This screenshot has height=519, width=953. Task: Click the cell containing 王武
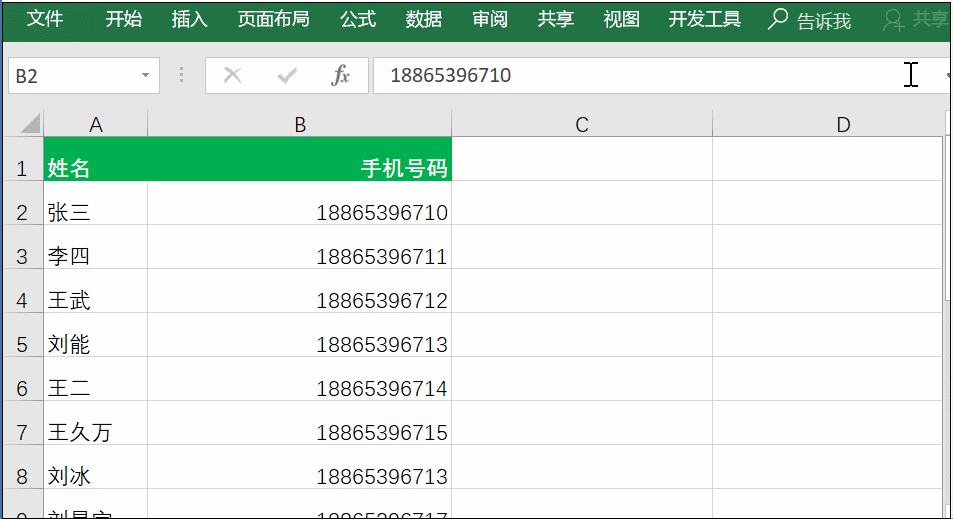click(x=95, y=290)
